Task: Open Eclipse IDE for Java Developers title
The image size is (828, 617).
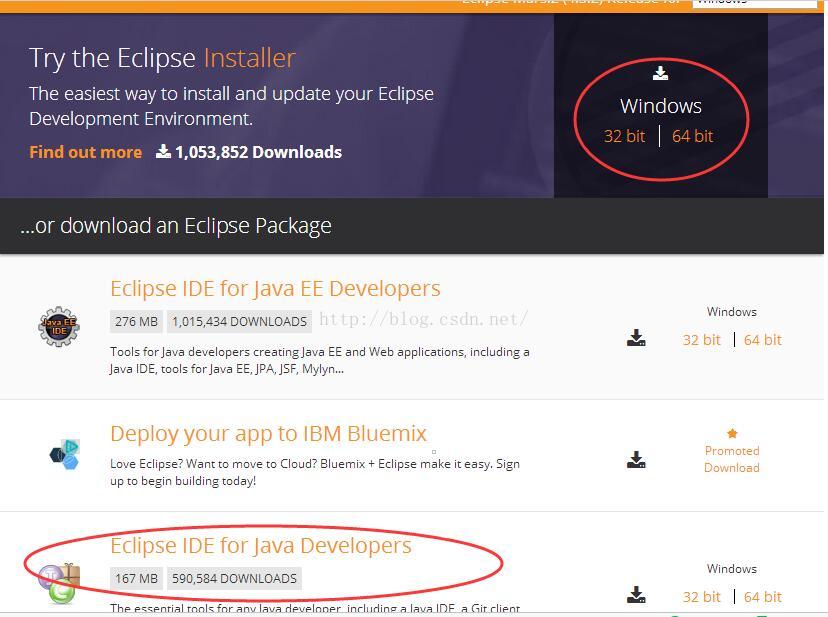Action: coord(261,546)
